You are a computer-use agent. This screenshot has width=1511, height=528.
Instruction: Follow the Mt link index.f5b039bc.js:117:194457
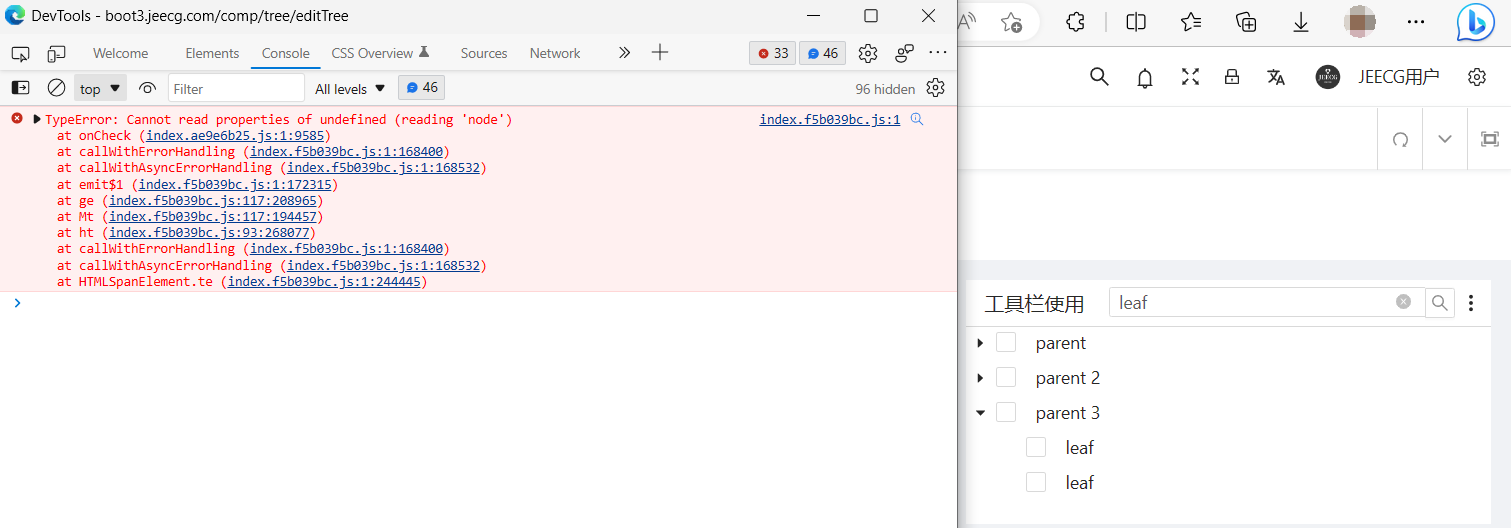point(213,216)
